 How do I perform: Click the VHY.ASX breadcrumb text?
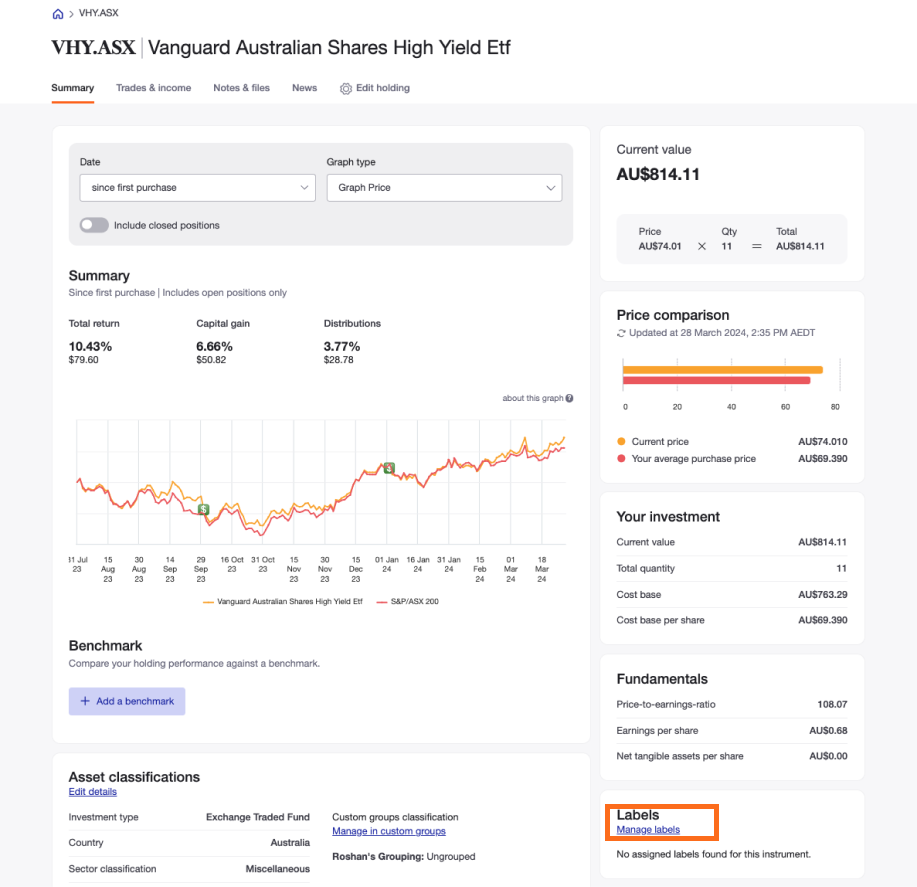(x=98, y=13)
